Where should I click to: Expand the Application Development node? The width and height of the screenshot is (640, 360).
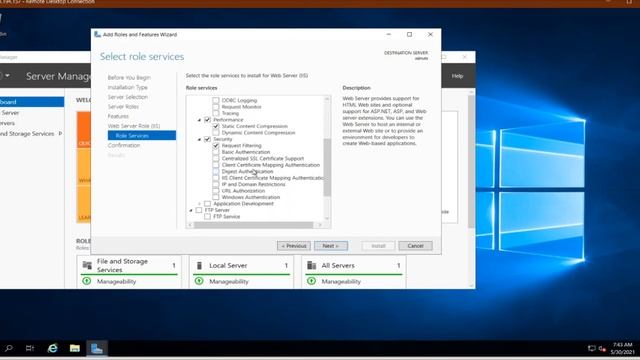pyautogui.click(x=200, y=204)
